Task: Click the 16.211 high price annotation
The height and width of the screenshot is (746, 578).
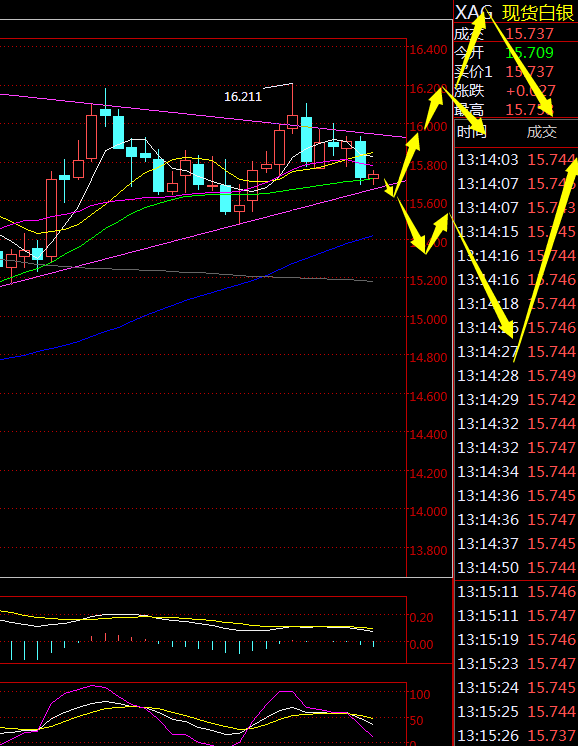Action: coord(243,97)
